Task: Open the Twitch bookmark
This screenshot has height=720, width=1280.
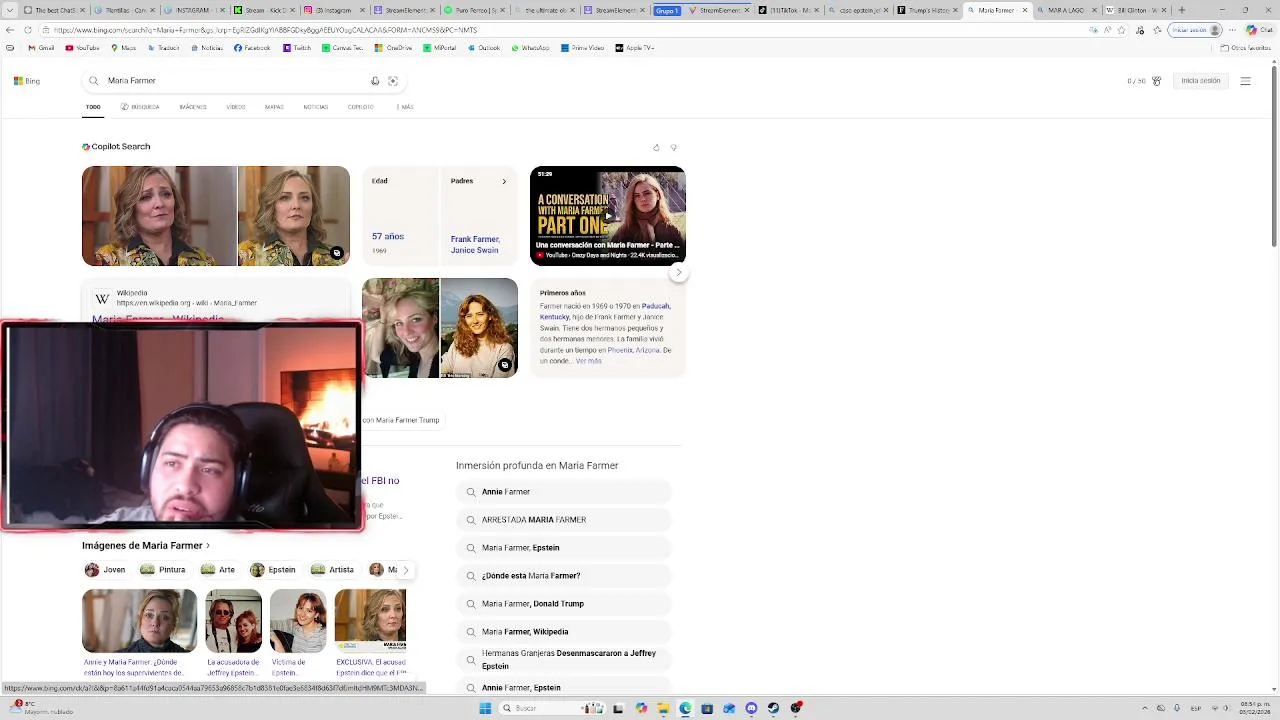Action: point(298,48)
